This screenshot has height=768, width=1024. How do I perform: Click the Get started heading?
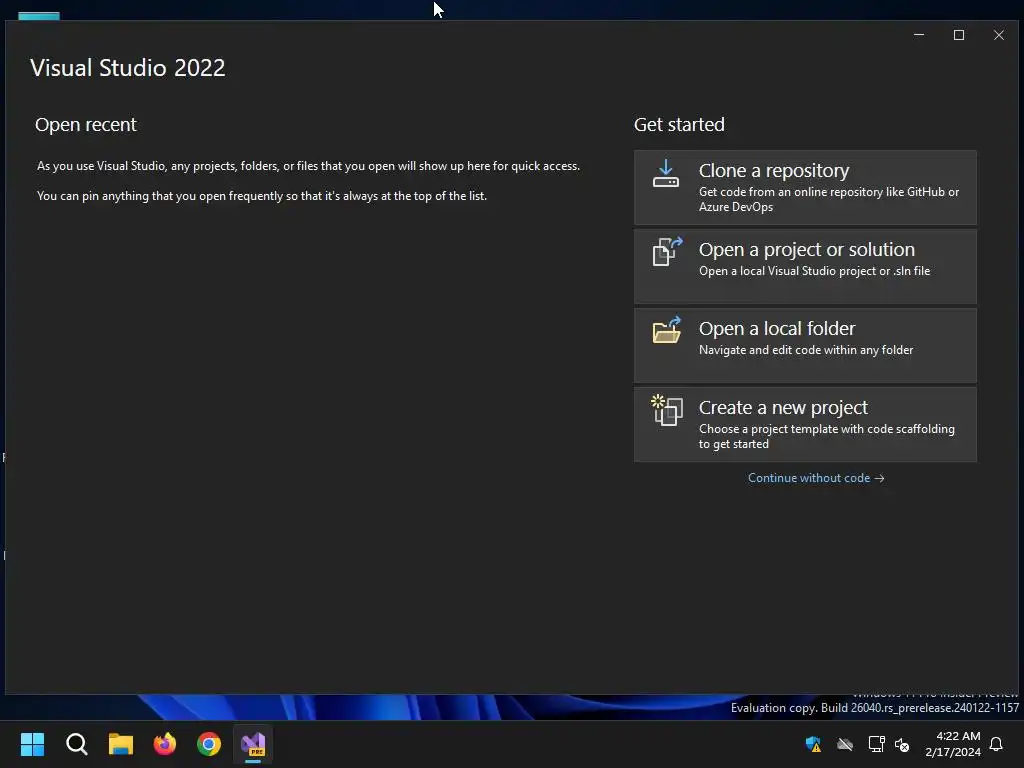tap(679, 124)
